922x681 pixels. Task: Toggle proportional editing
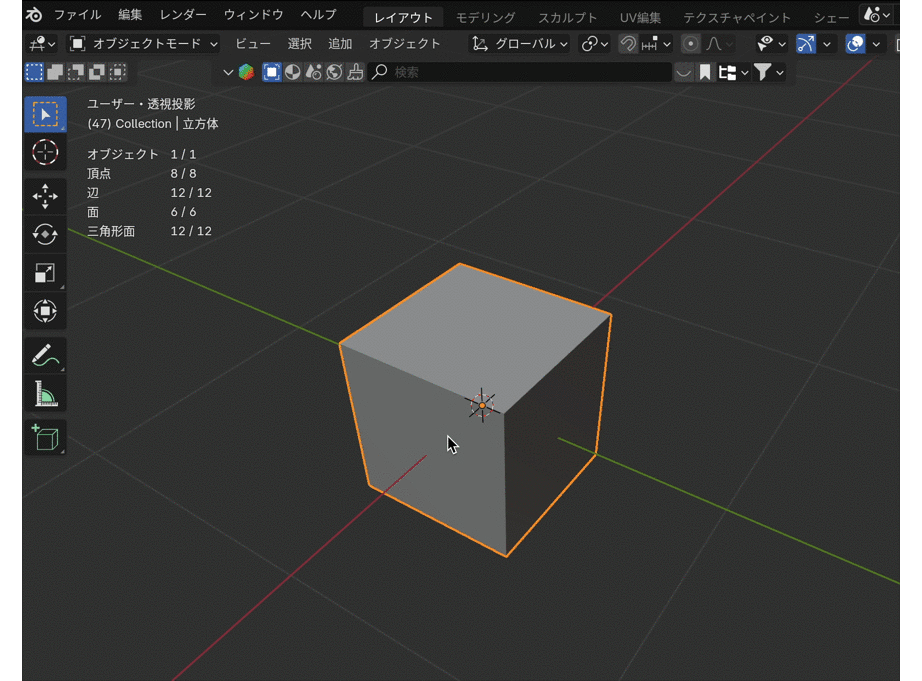pos(691,44)
